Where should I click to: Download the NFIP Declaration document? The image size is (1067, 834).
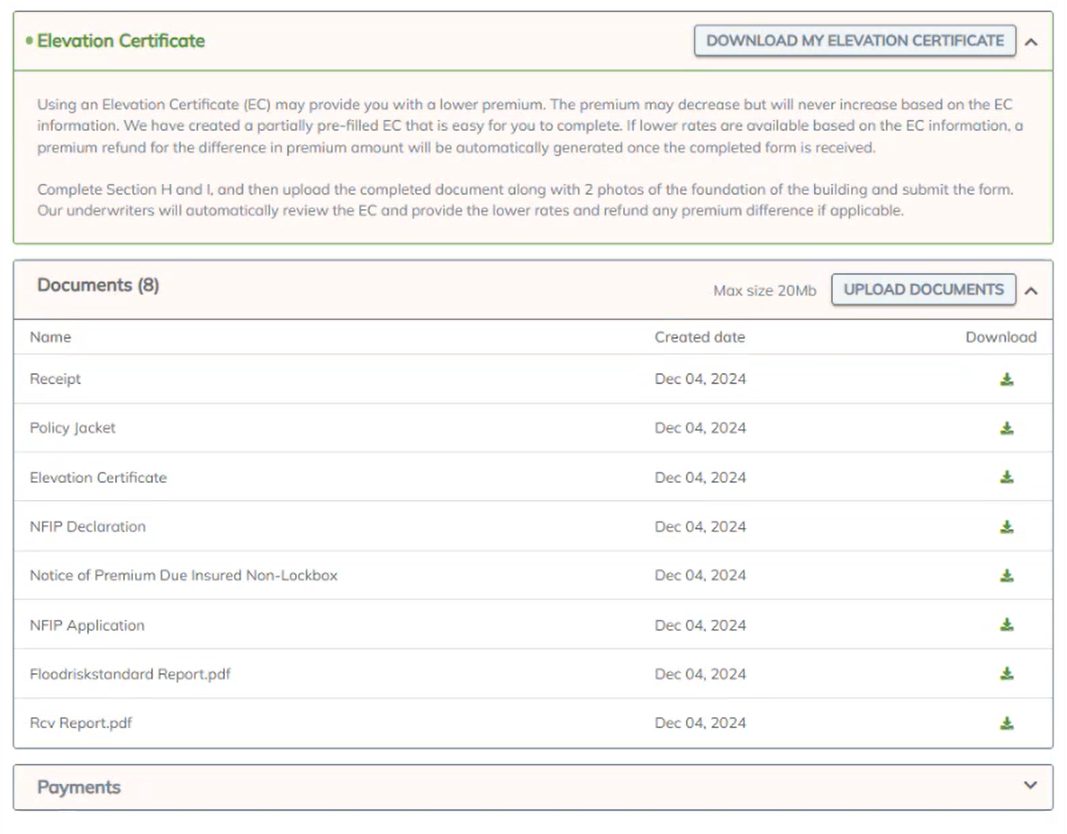point(1006,527)
